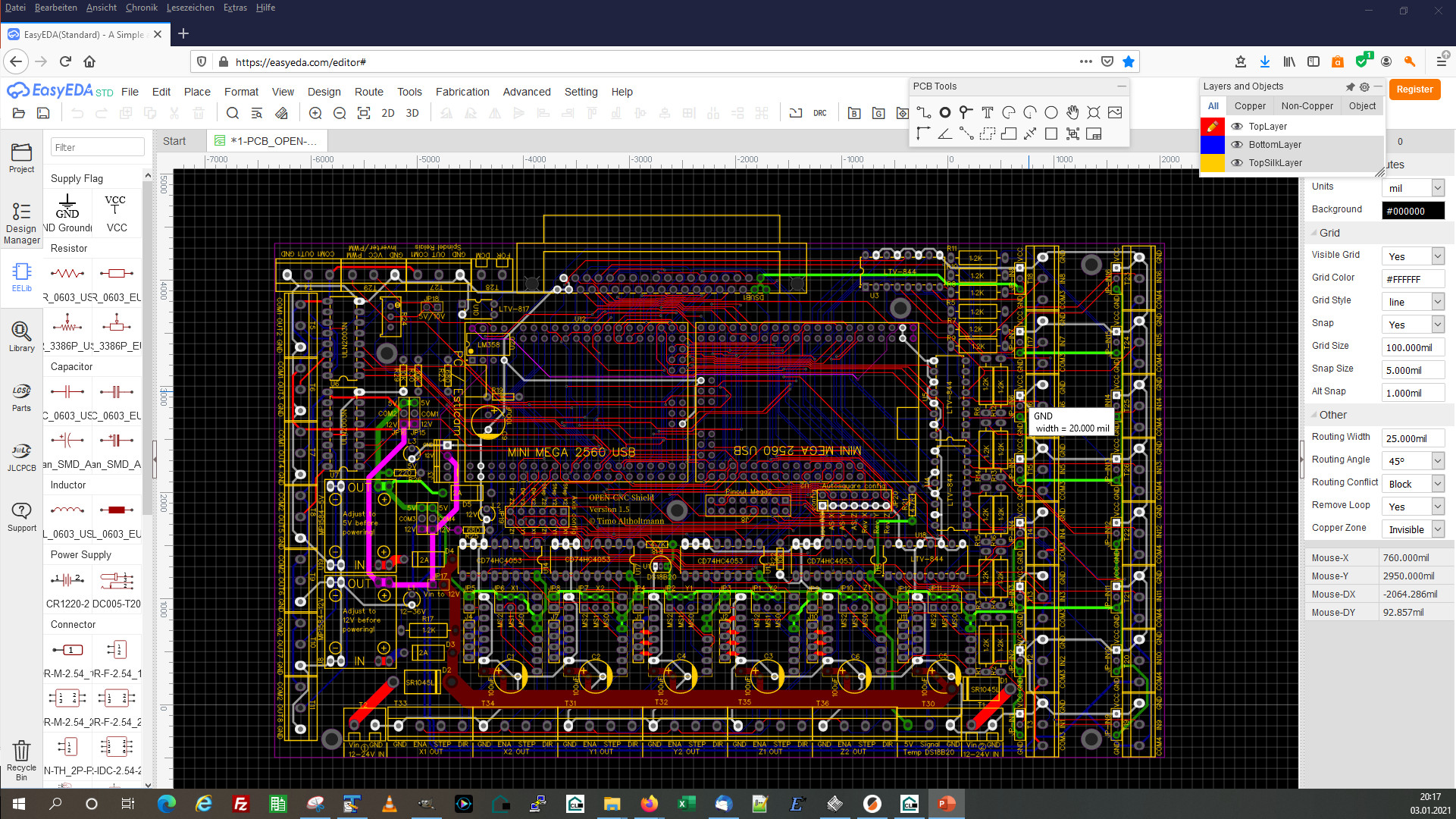Select the Insert Image tool

1114,112
